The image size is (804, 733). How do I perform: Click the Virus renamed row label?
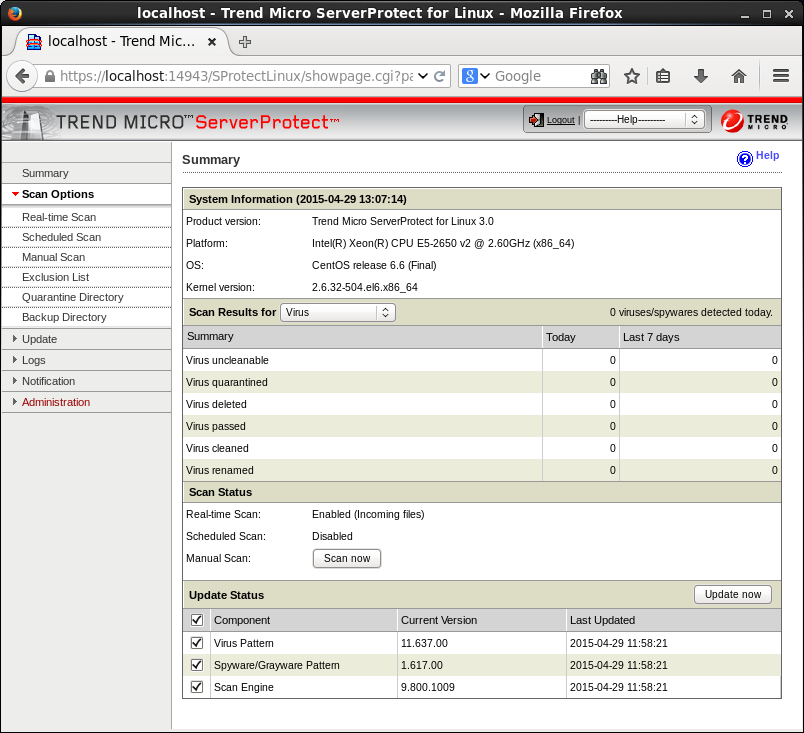pos(219,471)
